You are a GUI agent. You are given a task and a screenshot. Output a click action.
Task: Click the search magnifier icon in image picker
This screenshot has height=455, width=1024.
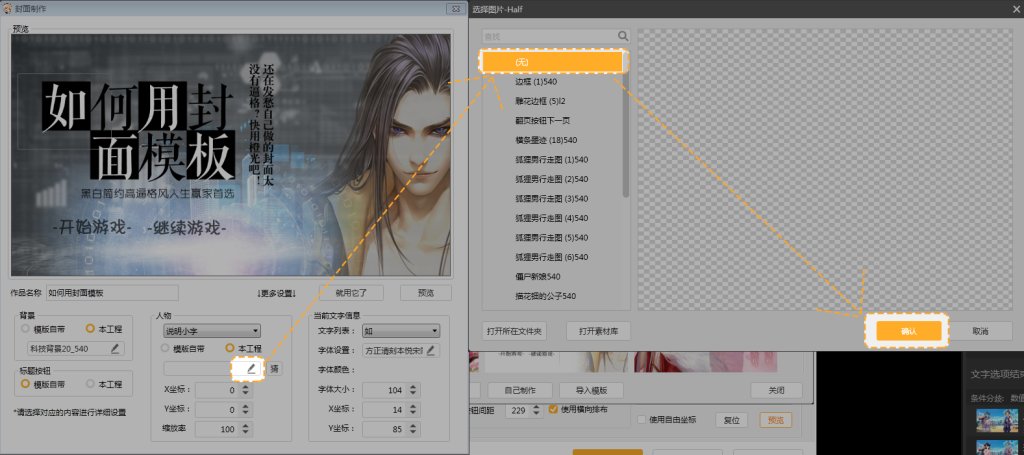click(623, 36)
